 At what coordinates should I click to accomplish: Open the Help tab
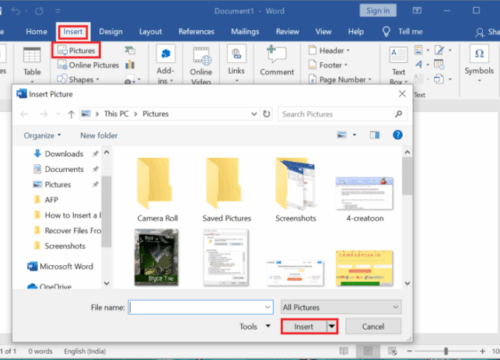pyautogui.click(x=356, y=32)
